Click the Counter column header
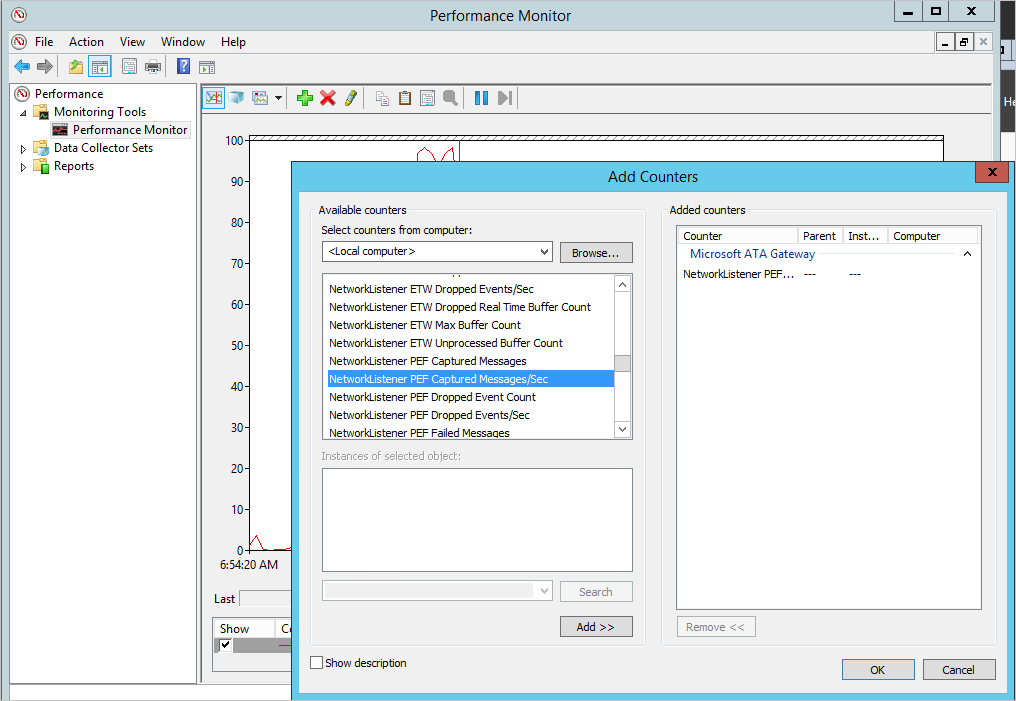This screenshot has width=1016, height=701. tap(737, 236)
